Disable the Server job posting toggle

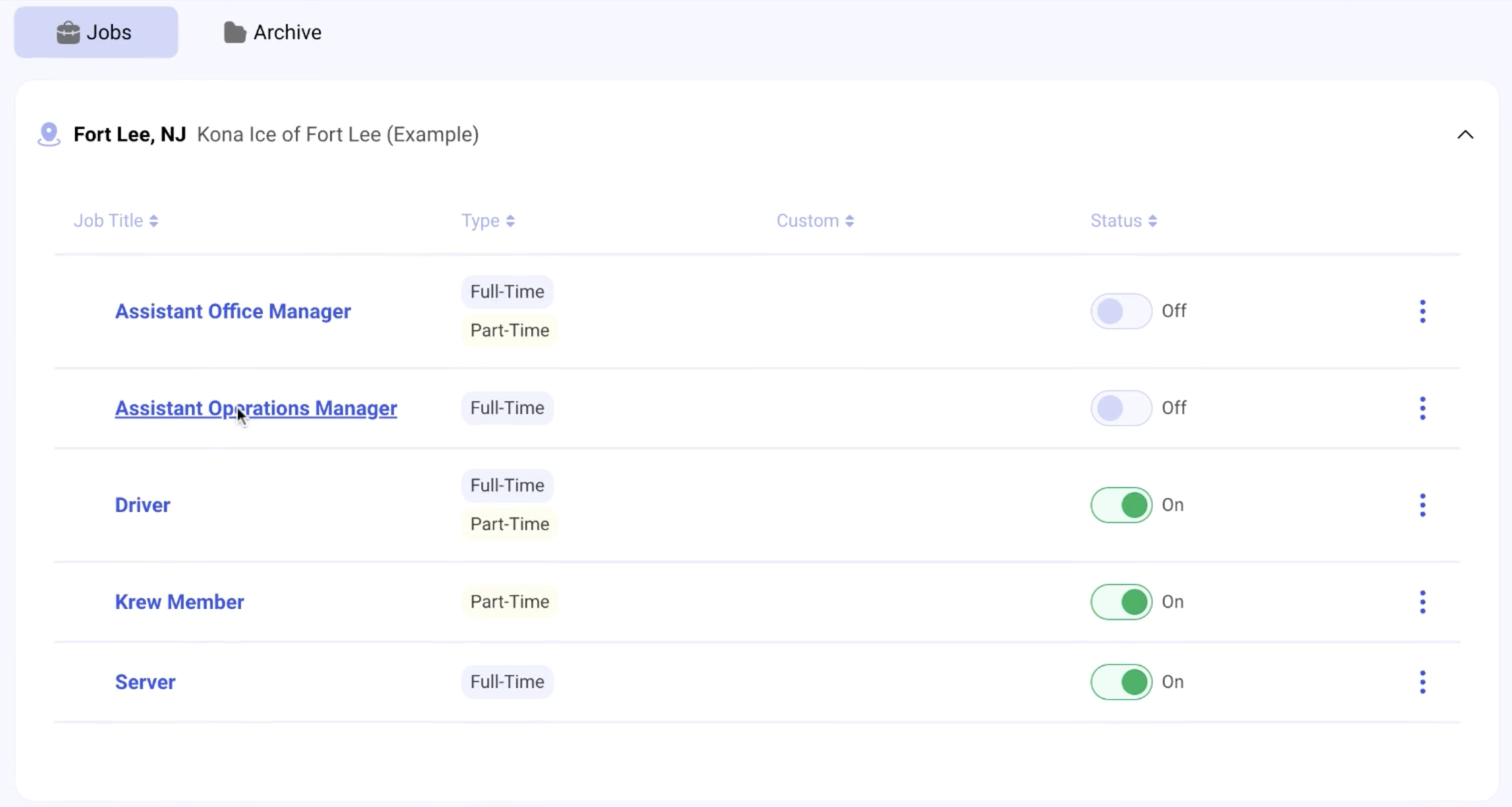[x=1120, y=682]
